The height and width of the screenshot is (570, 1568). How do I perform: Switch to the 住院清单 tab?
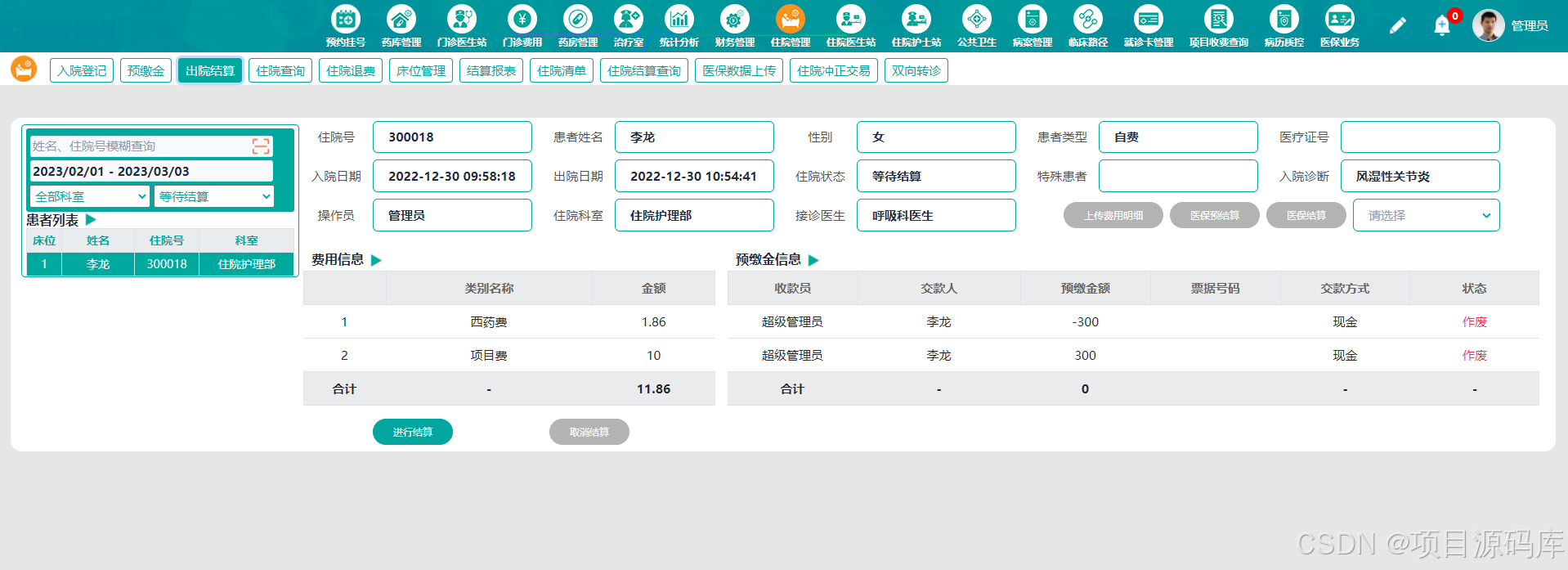(x=562, y=70)
